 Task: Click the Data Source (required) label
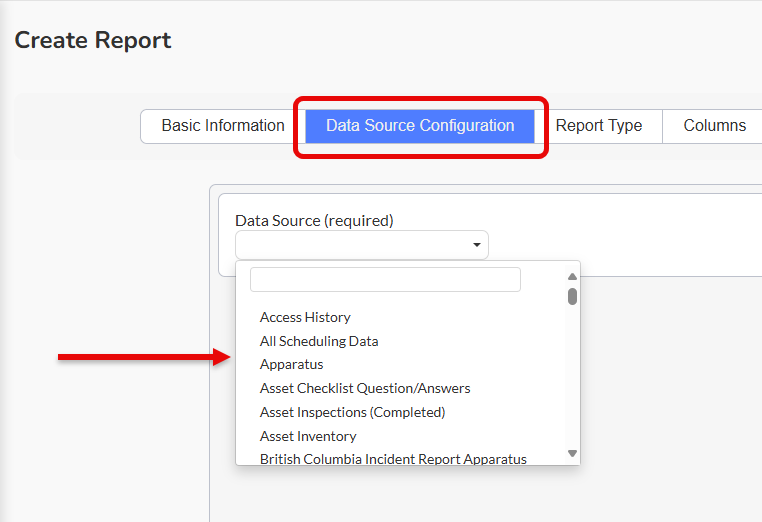[x=314, y=220]
